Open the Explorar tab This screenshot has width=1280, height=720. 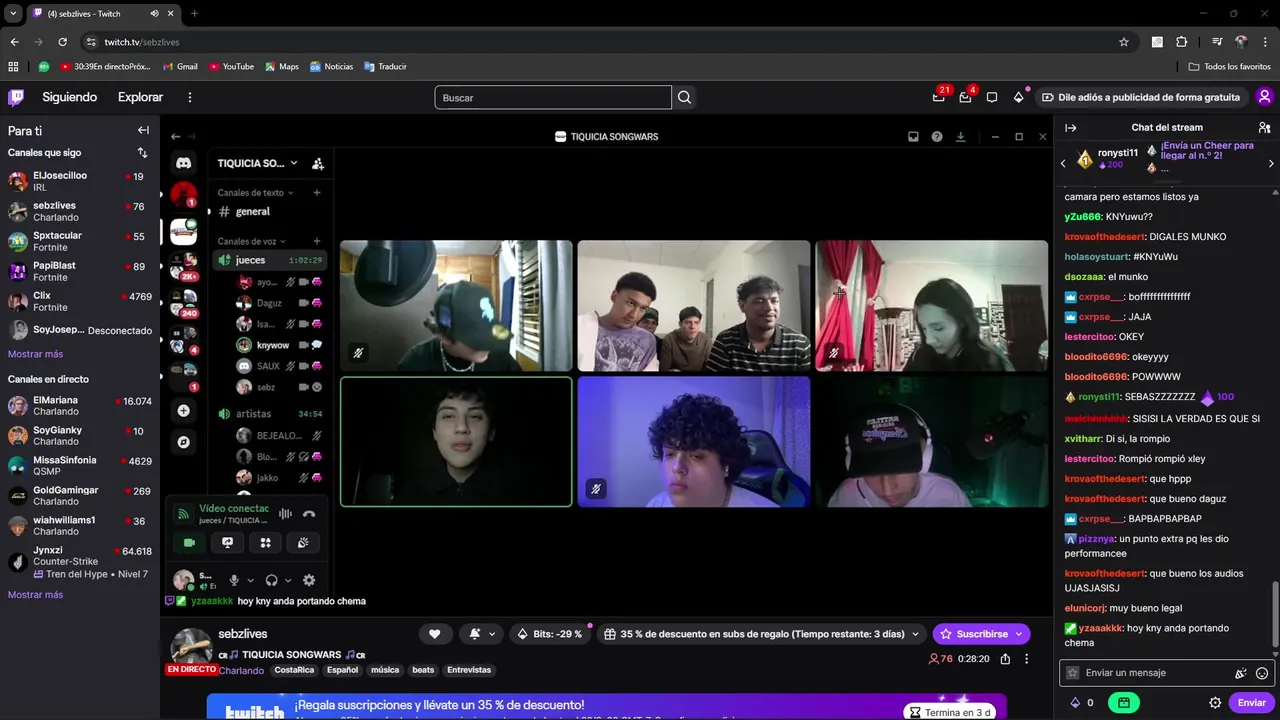(140, 97)
